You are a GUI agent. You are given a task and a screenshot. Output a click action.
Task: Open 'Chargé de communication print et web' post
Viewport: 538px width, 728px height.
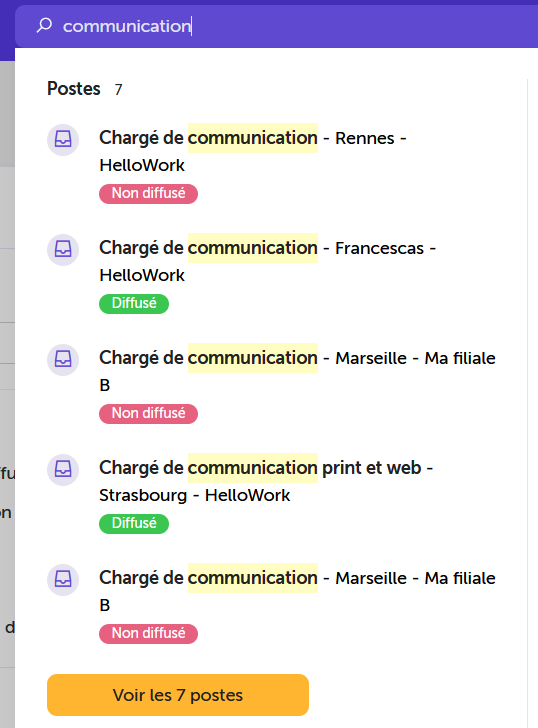pos(266,481)
